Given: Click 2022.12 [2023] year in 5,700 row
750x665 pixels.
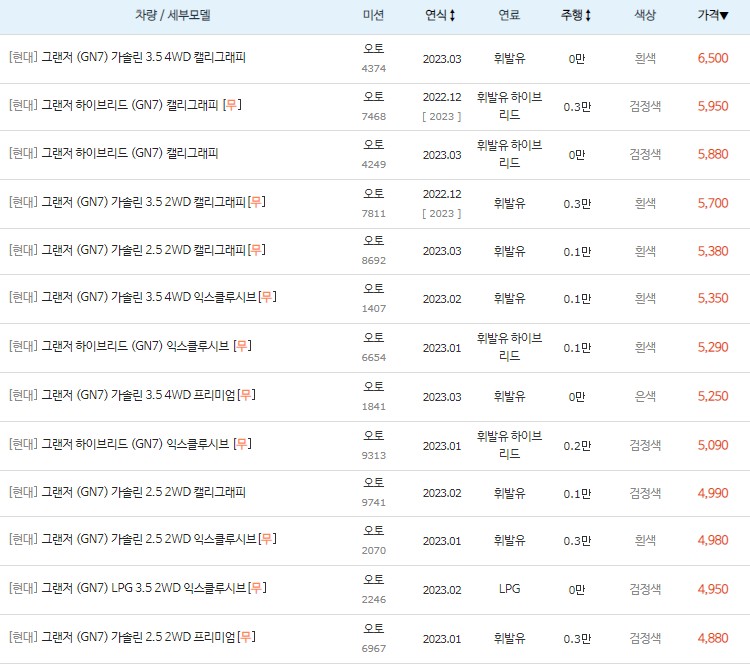Looking at the screenshot, I should point(442,203).
